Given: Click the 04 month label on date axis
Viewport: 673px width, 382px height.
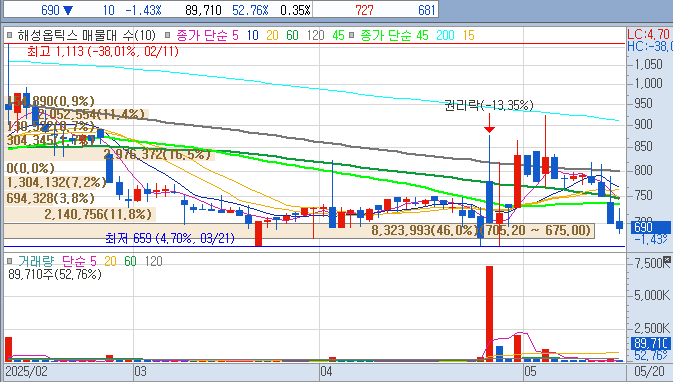Looking at the screenshot, I should [x=326, y=371].
